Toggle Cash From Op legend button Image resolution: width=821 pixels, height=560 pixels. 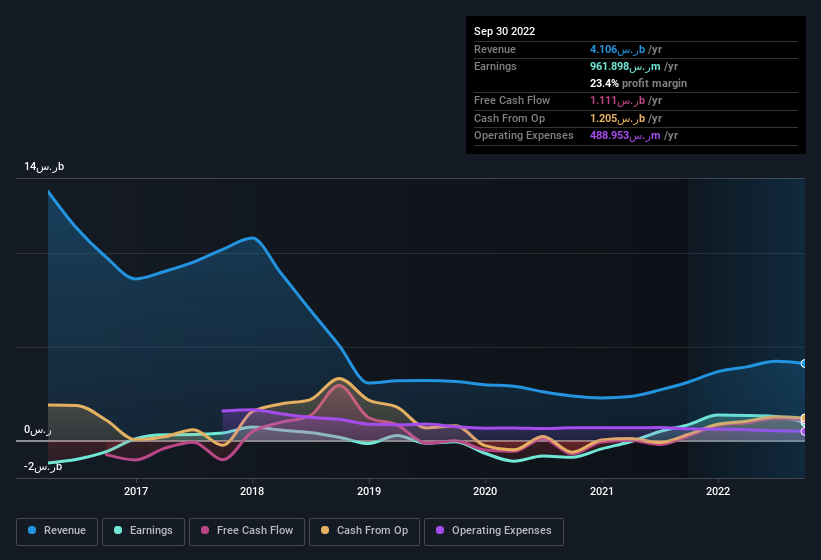coord(364,531)
